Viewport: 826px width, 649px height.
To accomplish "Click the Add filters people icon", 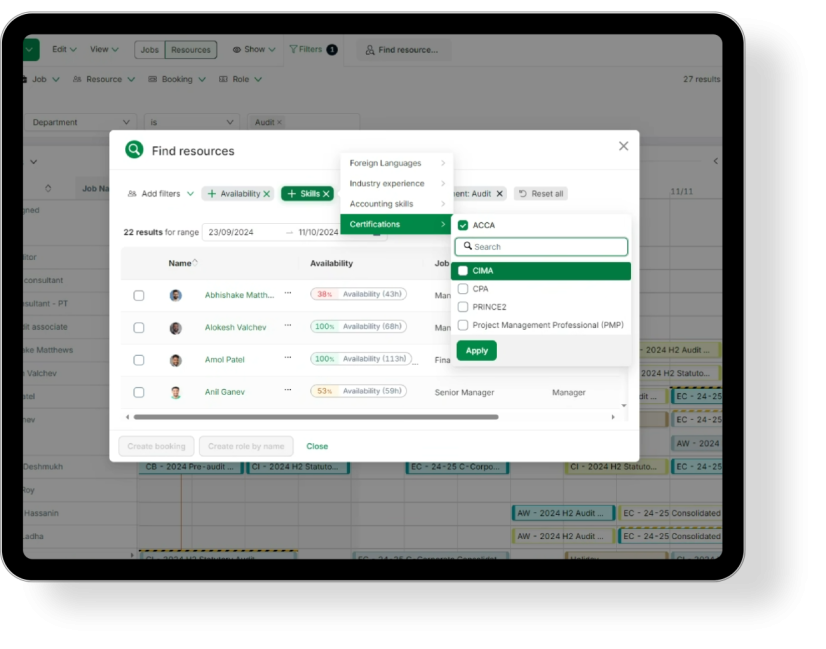I will coord(131,192).
